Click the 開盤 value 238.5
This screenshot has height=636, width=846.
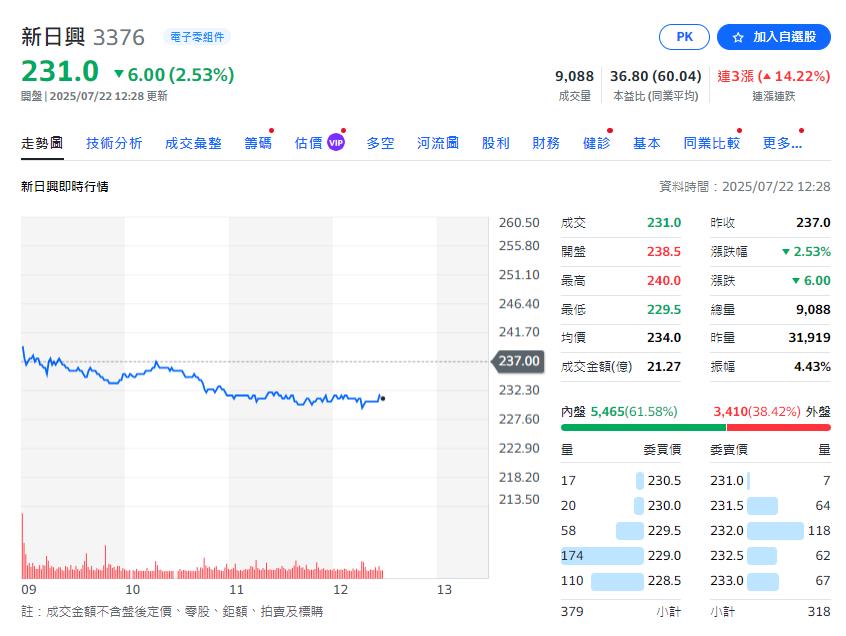(664, 251)
